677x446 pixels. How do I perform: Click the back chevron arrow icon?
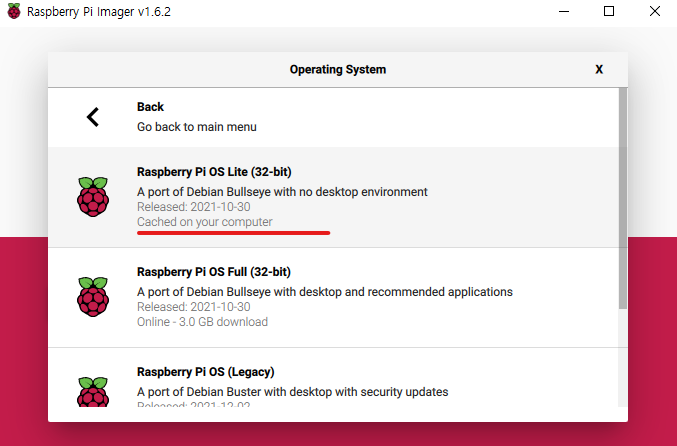pos(93,117)
